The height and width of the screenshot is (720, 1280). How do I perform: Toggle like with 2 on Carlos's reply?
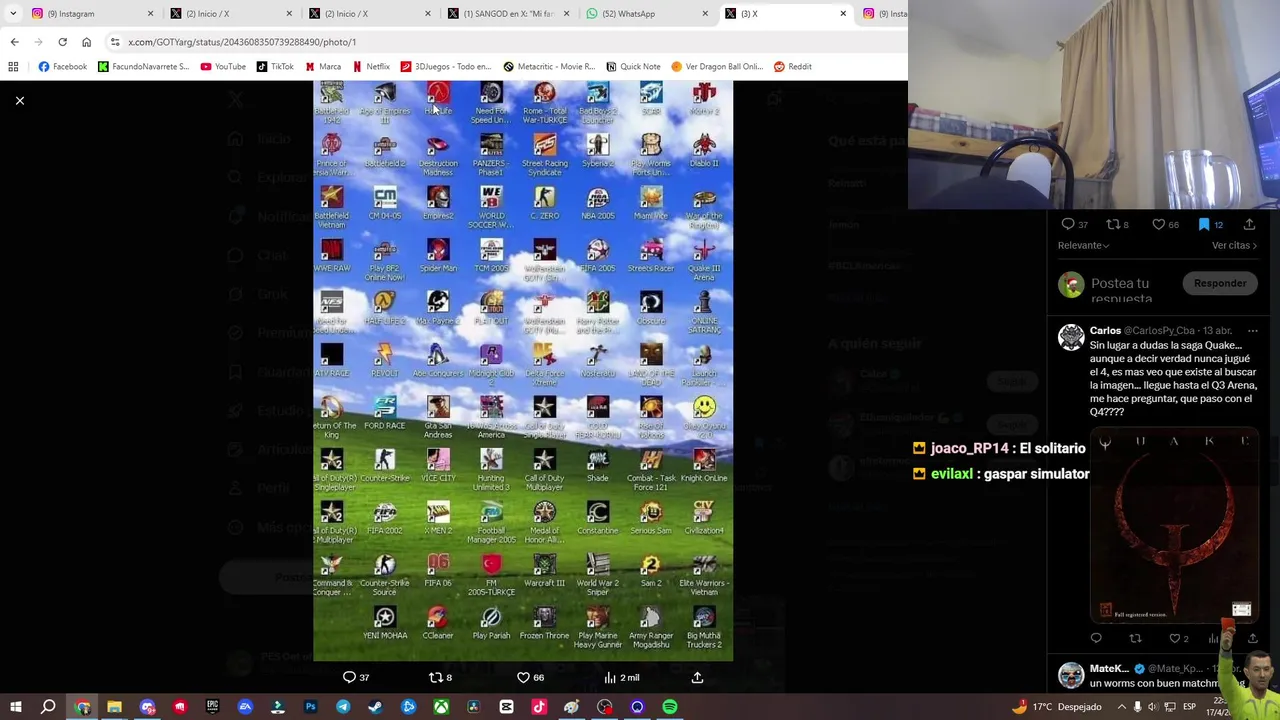(1178, 638)
